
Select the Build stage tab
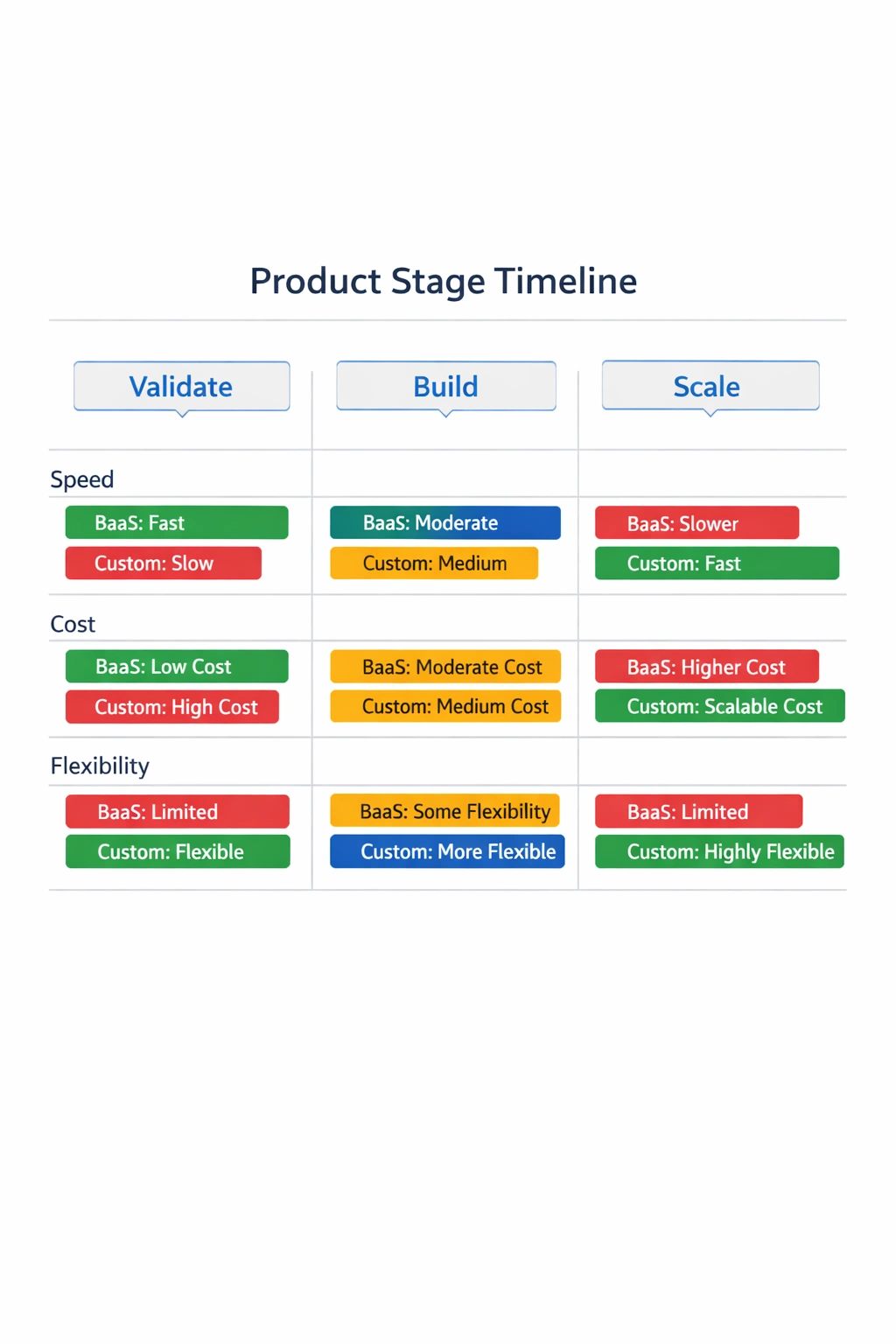[446, 386]
